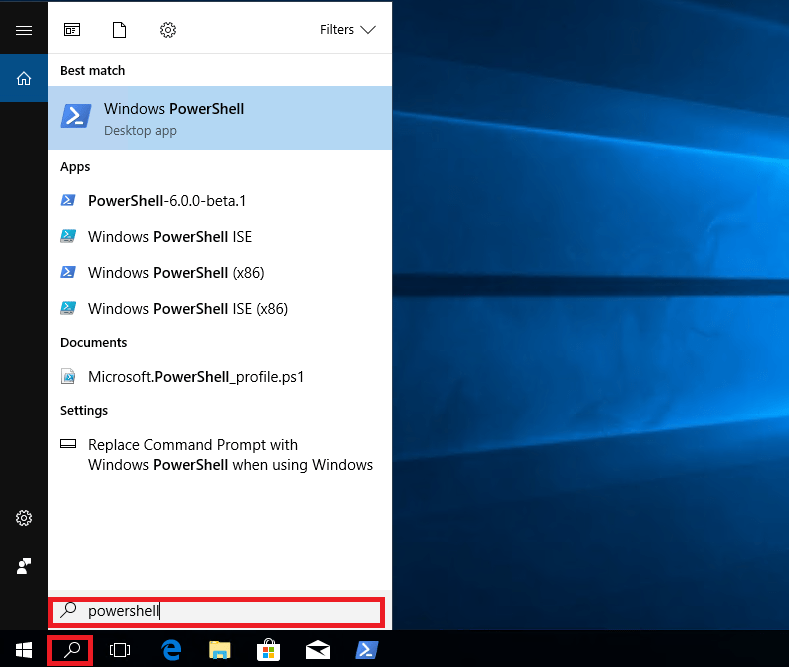Expand the Filters dropdown

point(347,30)
